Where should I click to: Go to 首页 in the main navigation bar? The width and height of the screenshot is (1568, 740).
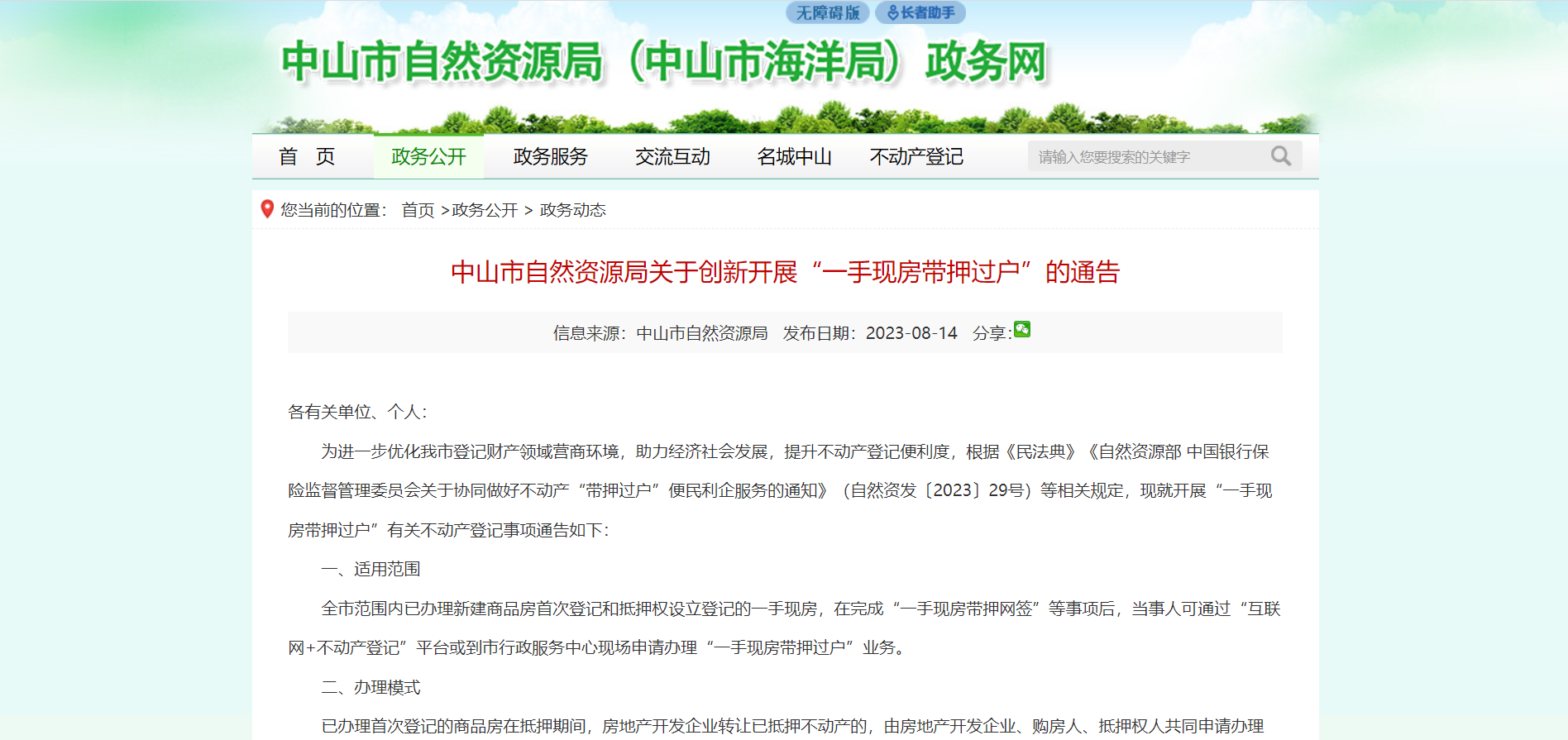pyautogui.click(x=307, y=157)
